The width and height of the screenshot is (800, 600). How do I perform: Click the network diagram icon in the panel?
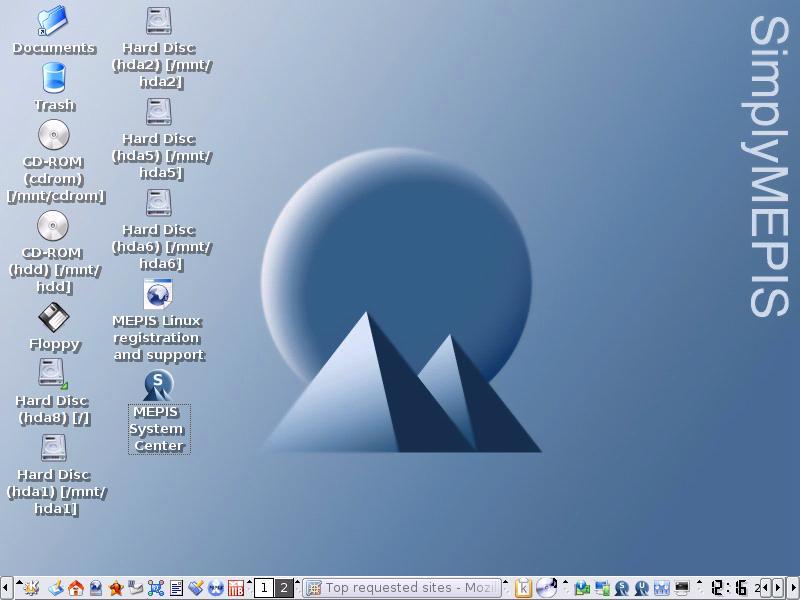tap(156, 588)
